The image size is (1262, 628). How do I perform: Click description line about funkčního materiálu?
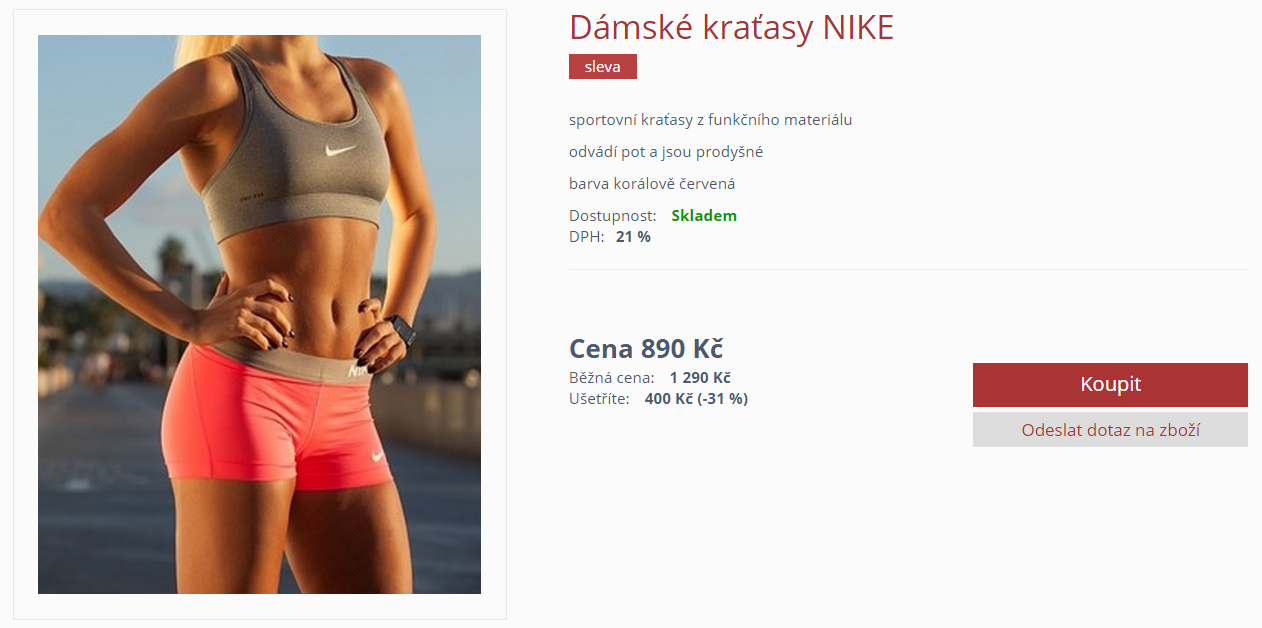click(x=710, y=120)
